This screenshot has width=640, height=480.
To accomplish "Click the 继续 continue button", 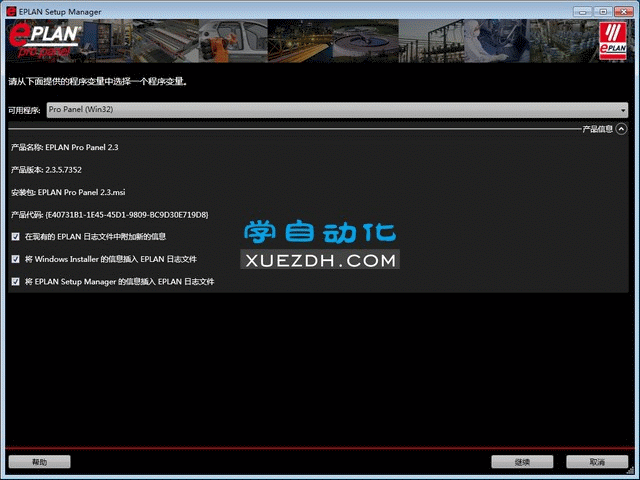I will coord(522,462).
